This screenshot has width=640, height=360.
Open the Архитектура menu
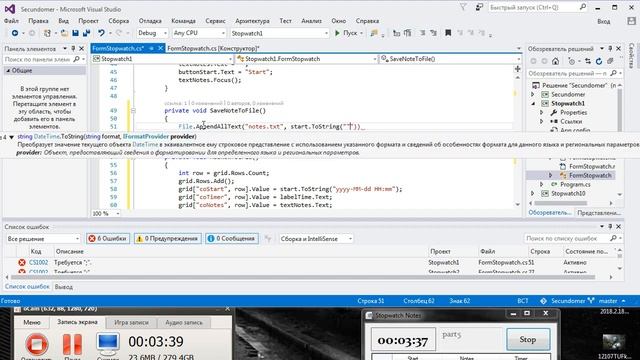pos(252,21)
